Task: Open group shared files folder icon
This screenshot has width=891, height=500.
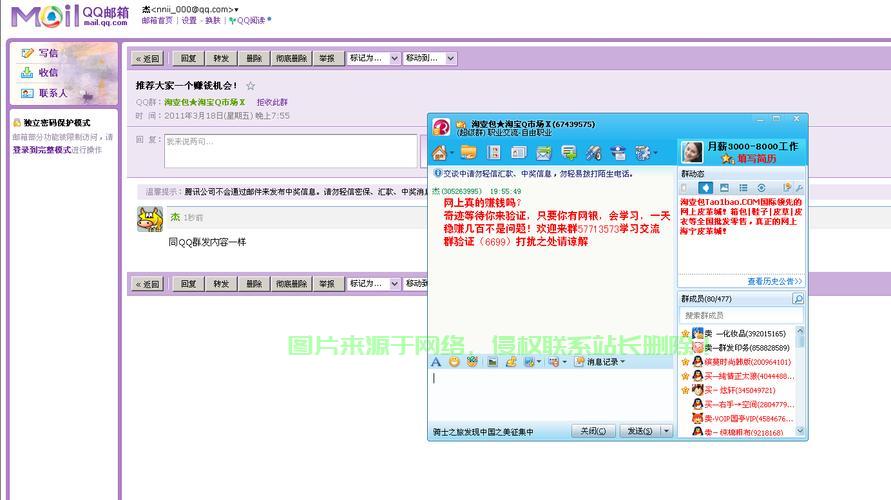Action: (469, 152)
